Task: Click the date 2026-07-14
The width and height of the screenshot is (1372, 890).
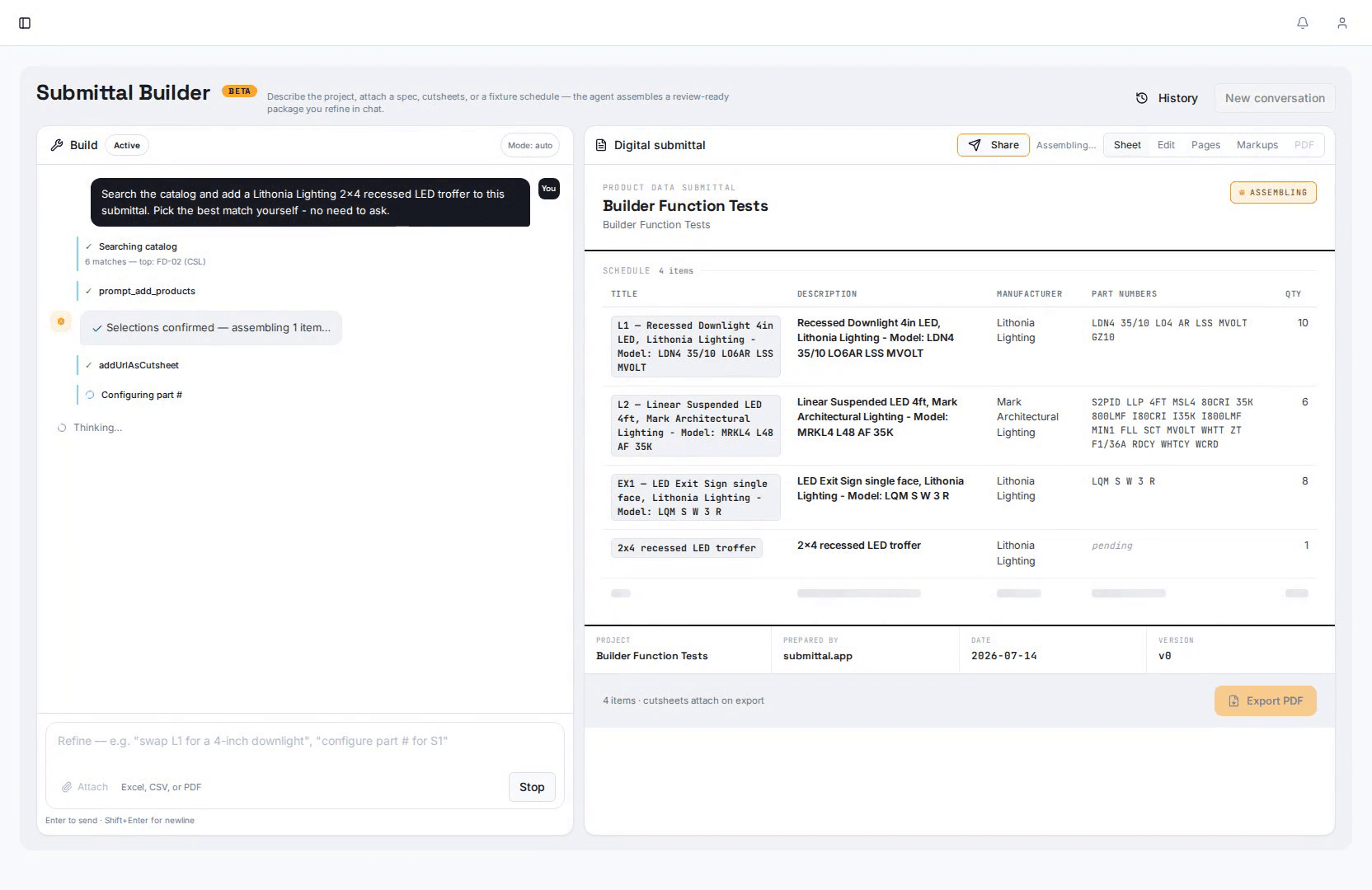Action: (1004, 656)
